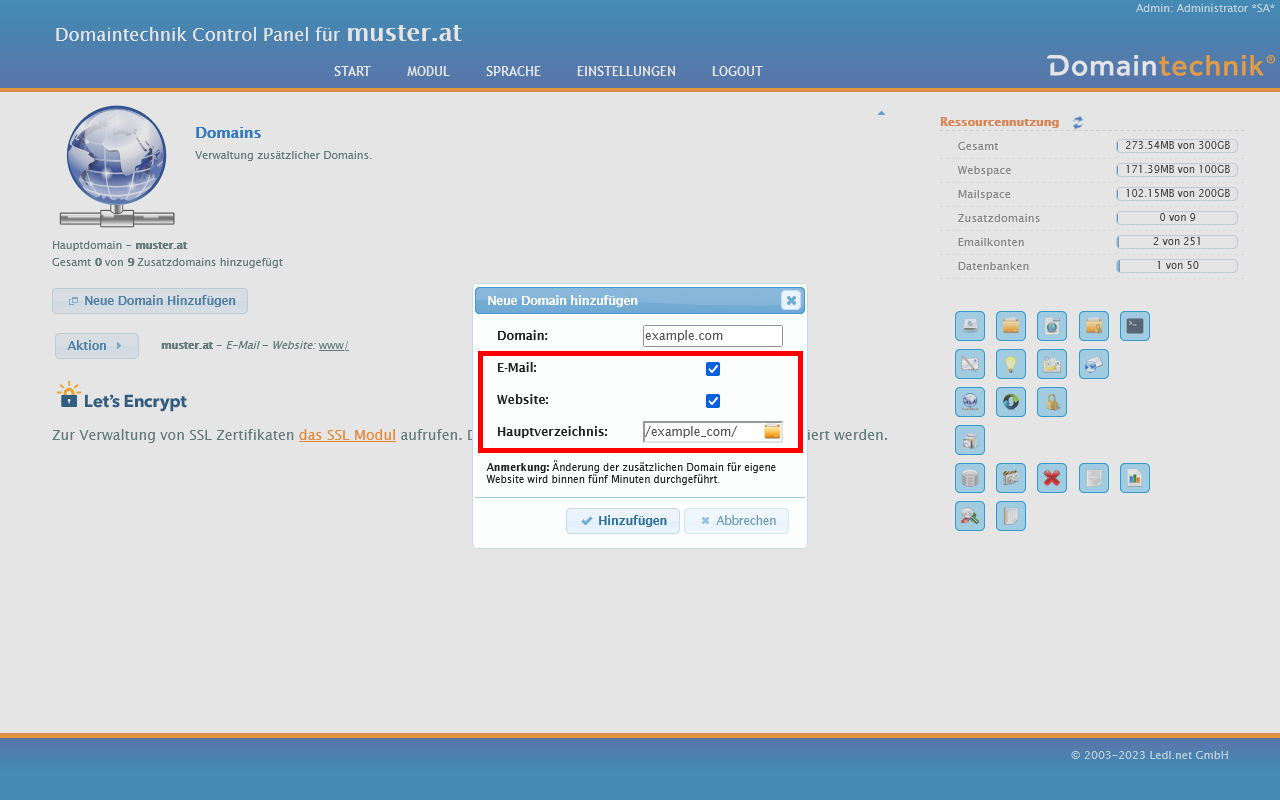Expand the Aktion dropdown

pos(96,346)
